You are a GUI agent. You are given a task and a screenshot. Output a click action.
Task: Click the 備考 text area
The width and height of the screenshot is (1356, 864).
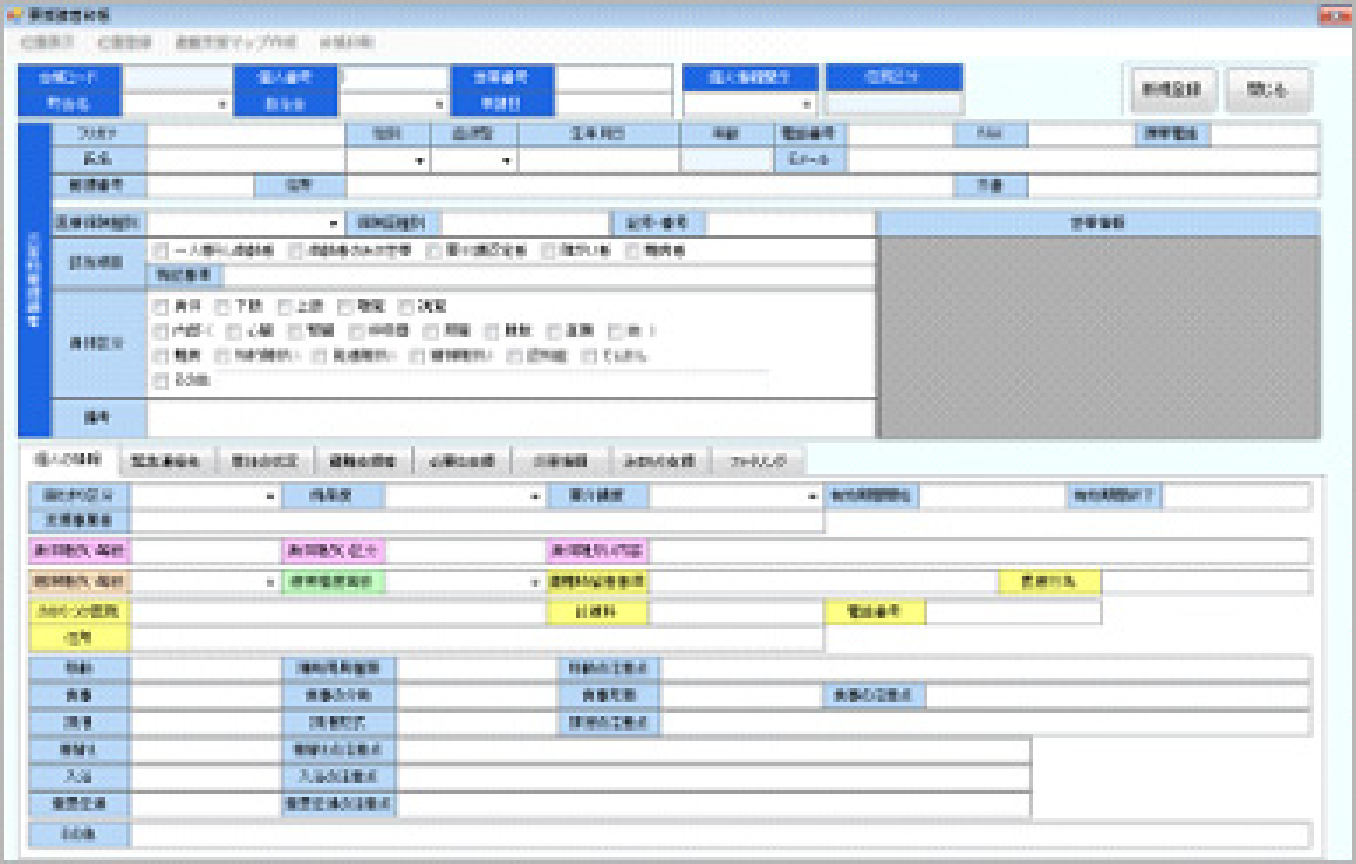[x=511, y=417]
